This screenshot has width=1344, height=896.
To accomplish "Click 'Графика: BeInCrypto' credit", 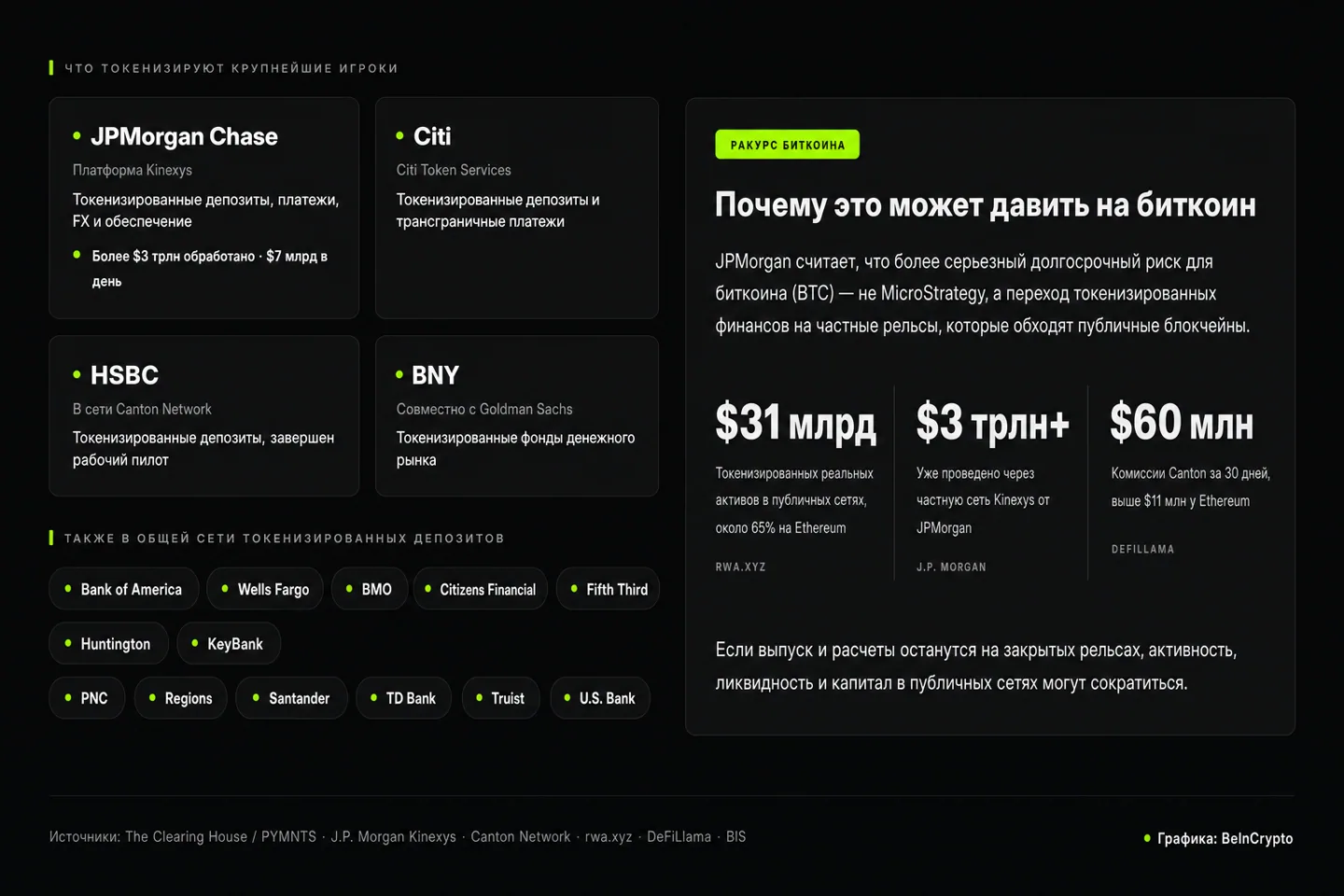I will point(1225,838).
